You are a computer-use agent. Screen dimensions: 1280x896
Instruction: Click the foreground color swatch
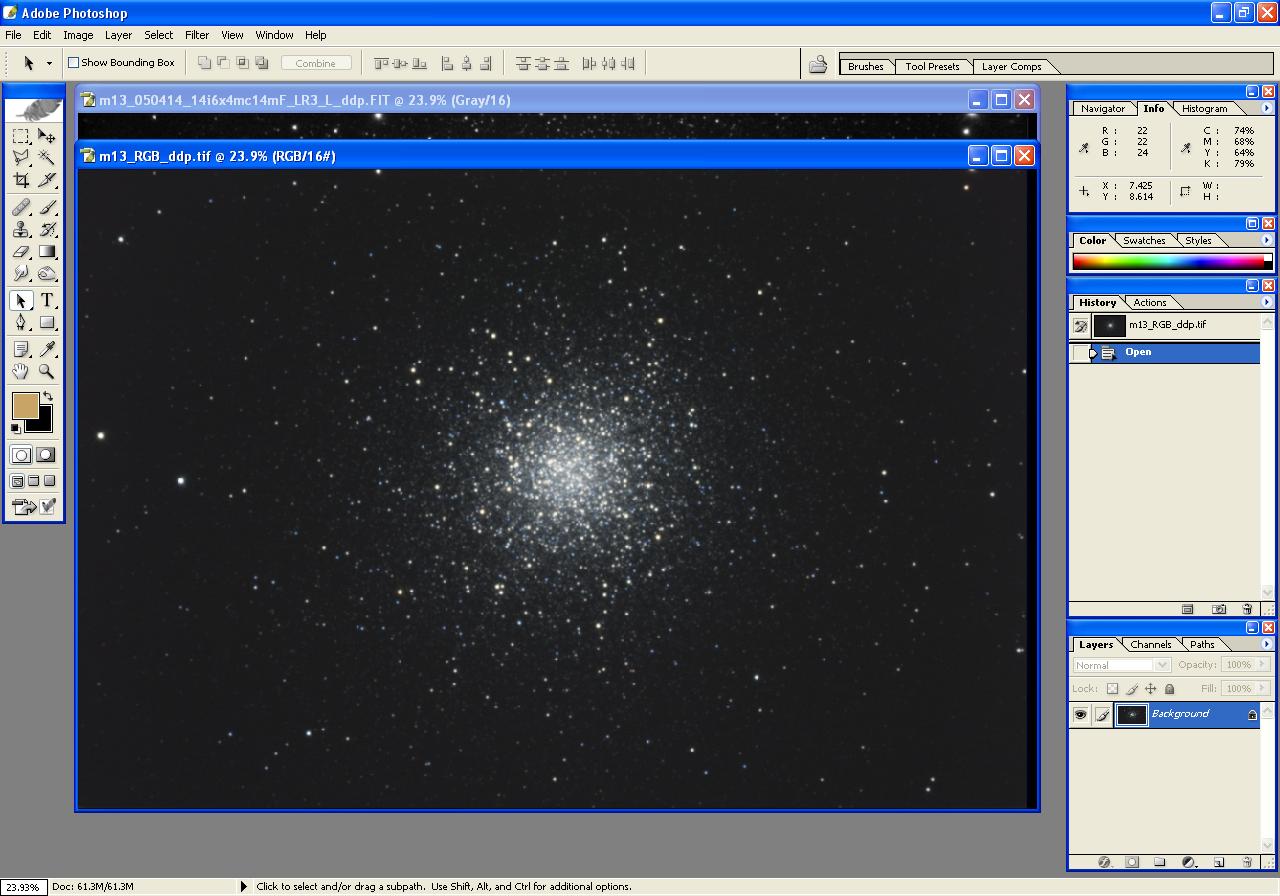(25, 405)
